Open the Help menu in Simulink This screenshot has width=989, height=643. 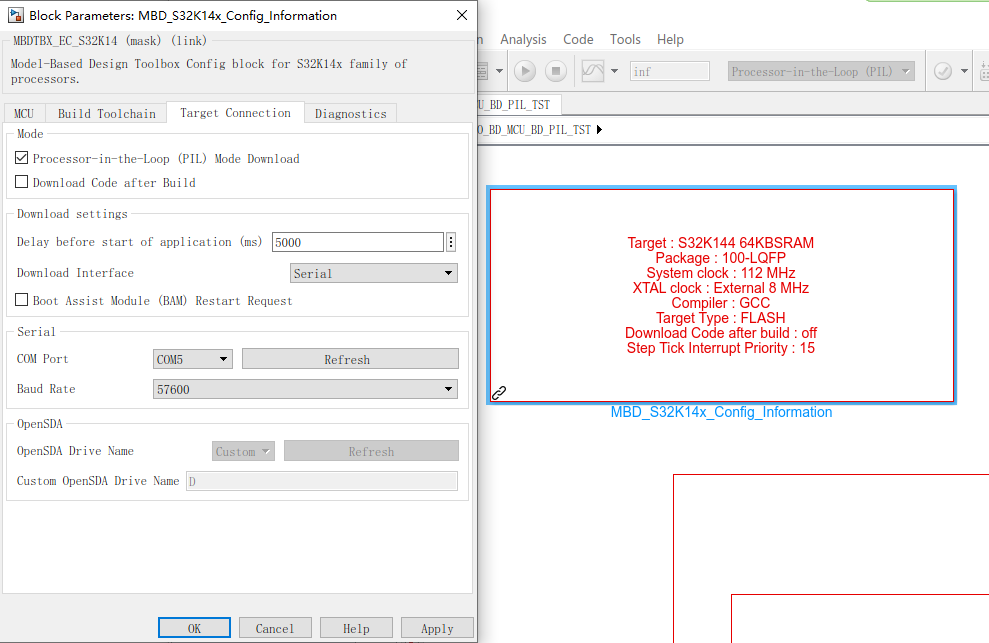[670, 39]
